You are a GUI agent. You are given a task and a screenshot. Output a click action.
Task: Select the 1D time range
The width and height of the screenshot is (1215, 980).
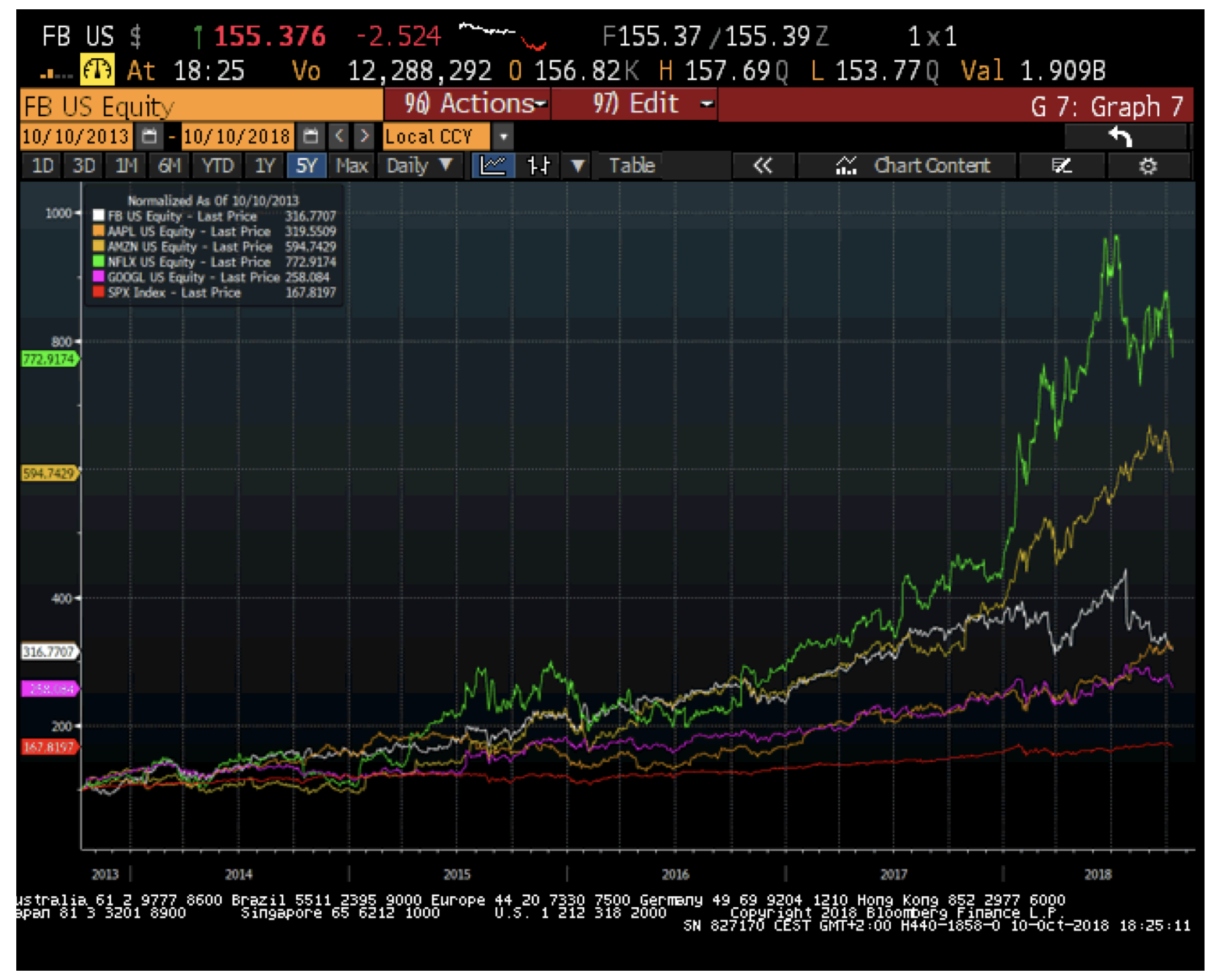42,166
